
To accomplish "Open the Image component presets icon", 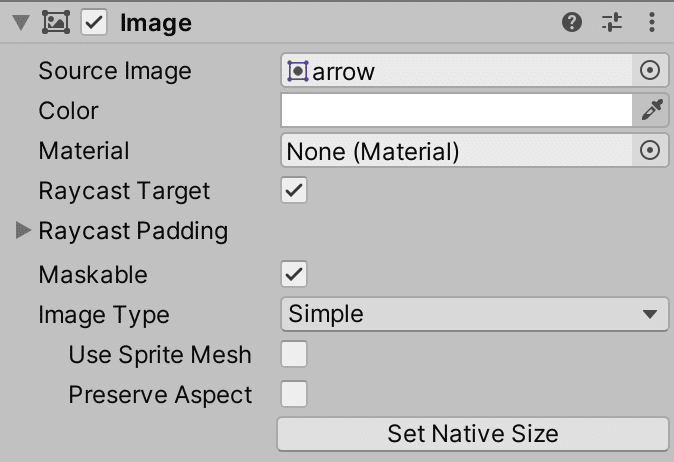I will (611, 22).
